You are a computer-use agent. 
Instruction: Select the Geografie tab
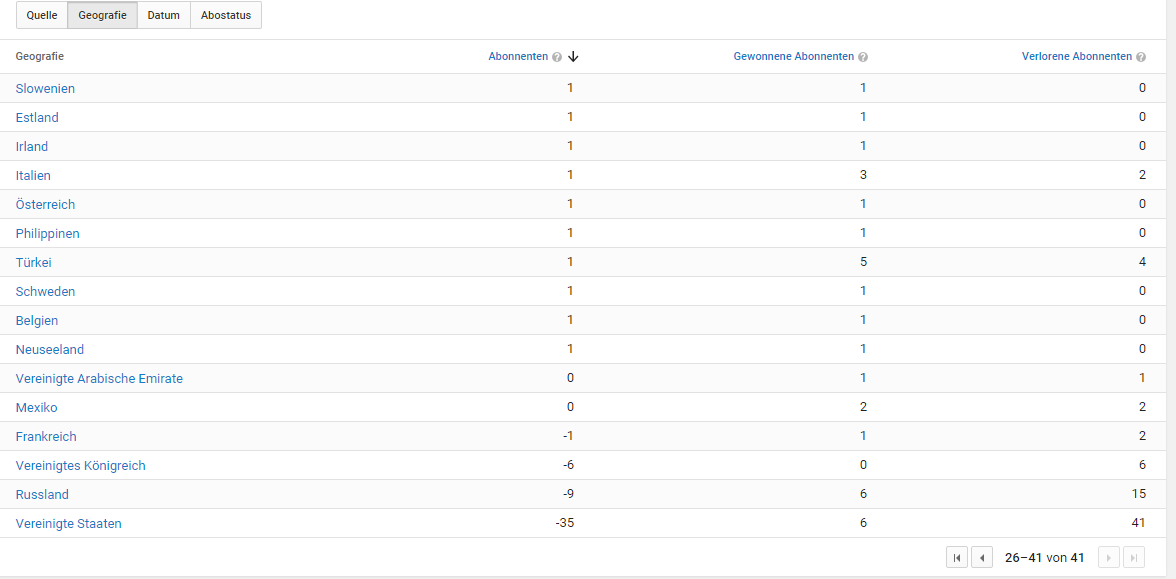pyautogui.click(x=102, y=15)
